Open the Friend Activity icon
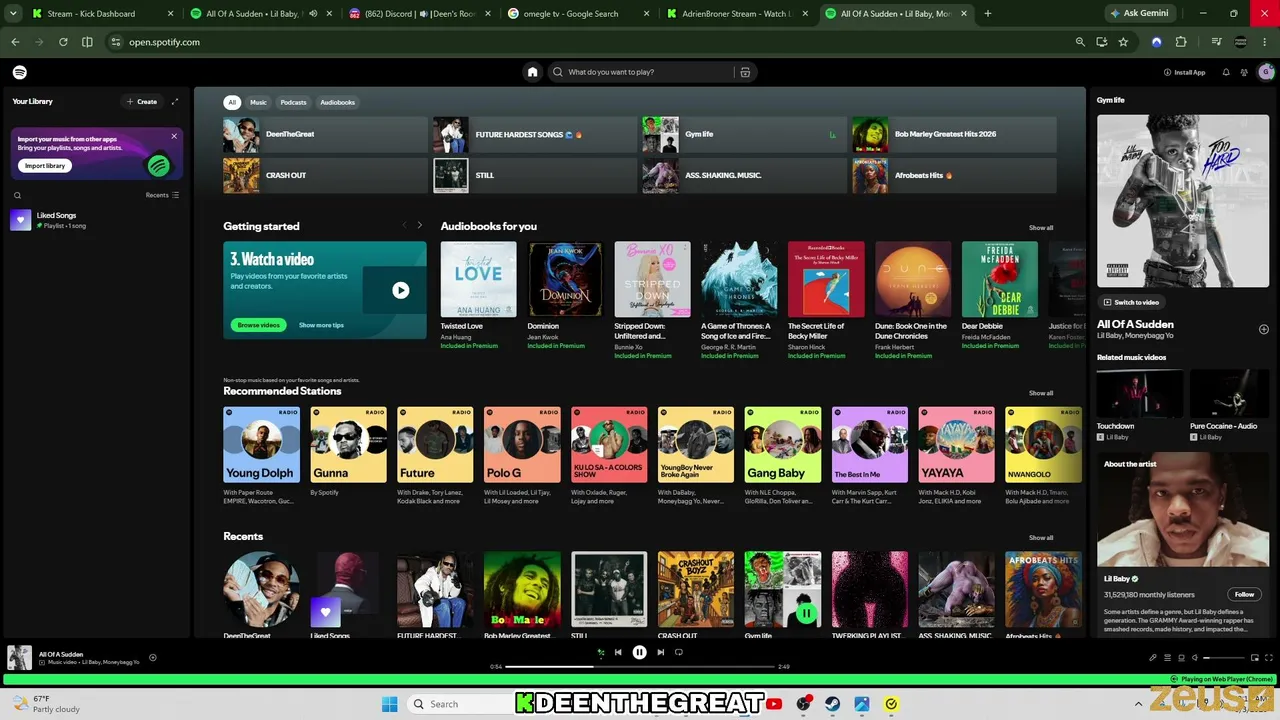Image resolution: width=1280 pixels, height=720 pixels. [1244, 72]
